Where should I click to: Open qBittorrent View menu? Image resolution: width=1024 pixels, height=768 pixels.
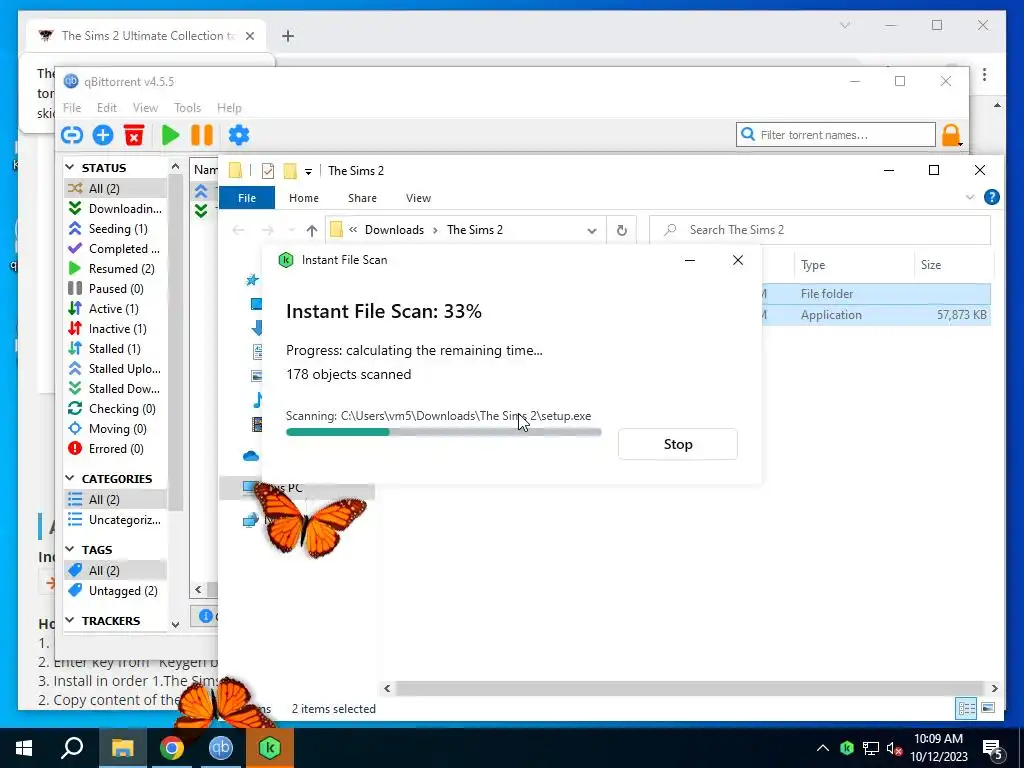pos(145,108)
